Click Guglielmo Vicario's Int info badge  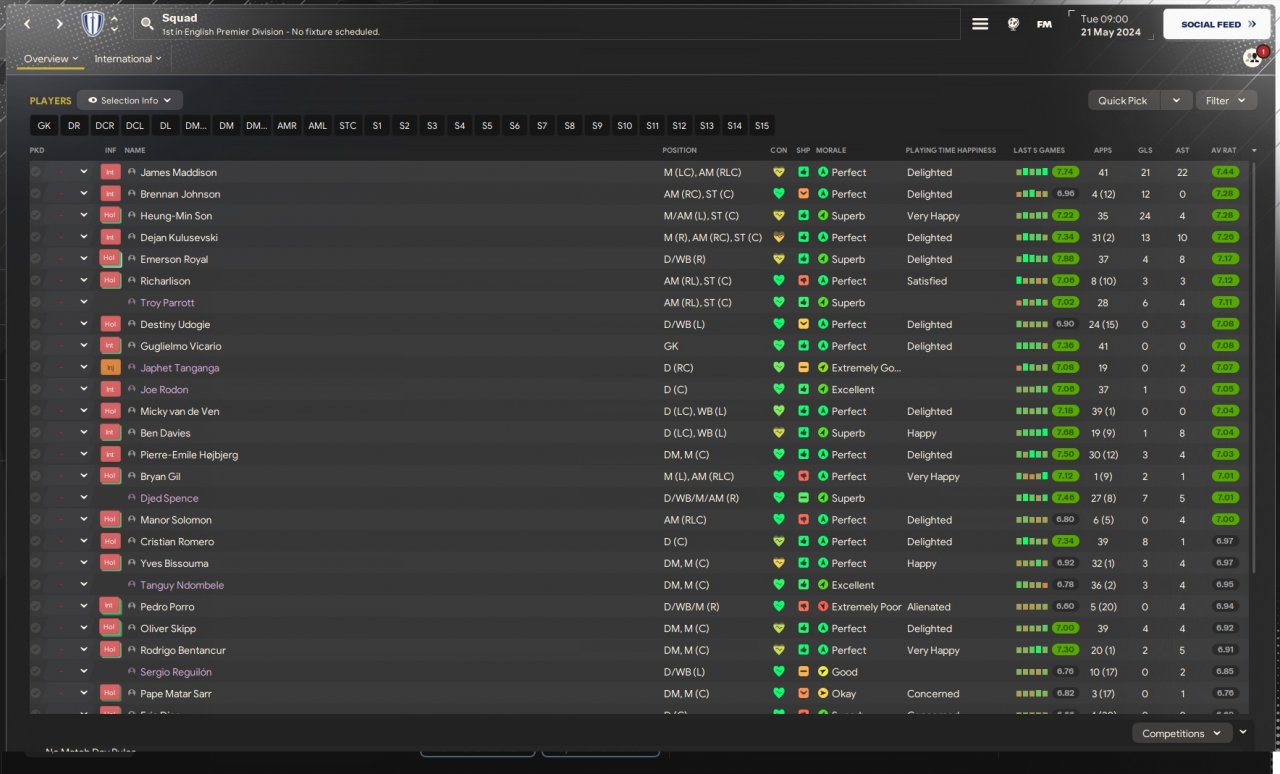[x=110, y=346]
